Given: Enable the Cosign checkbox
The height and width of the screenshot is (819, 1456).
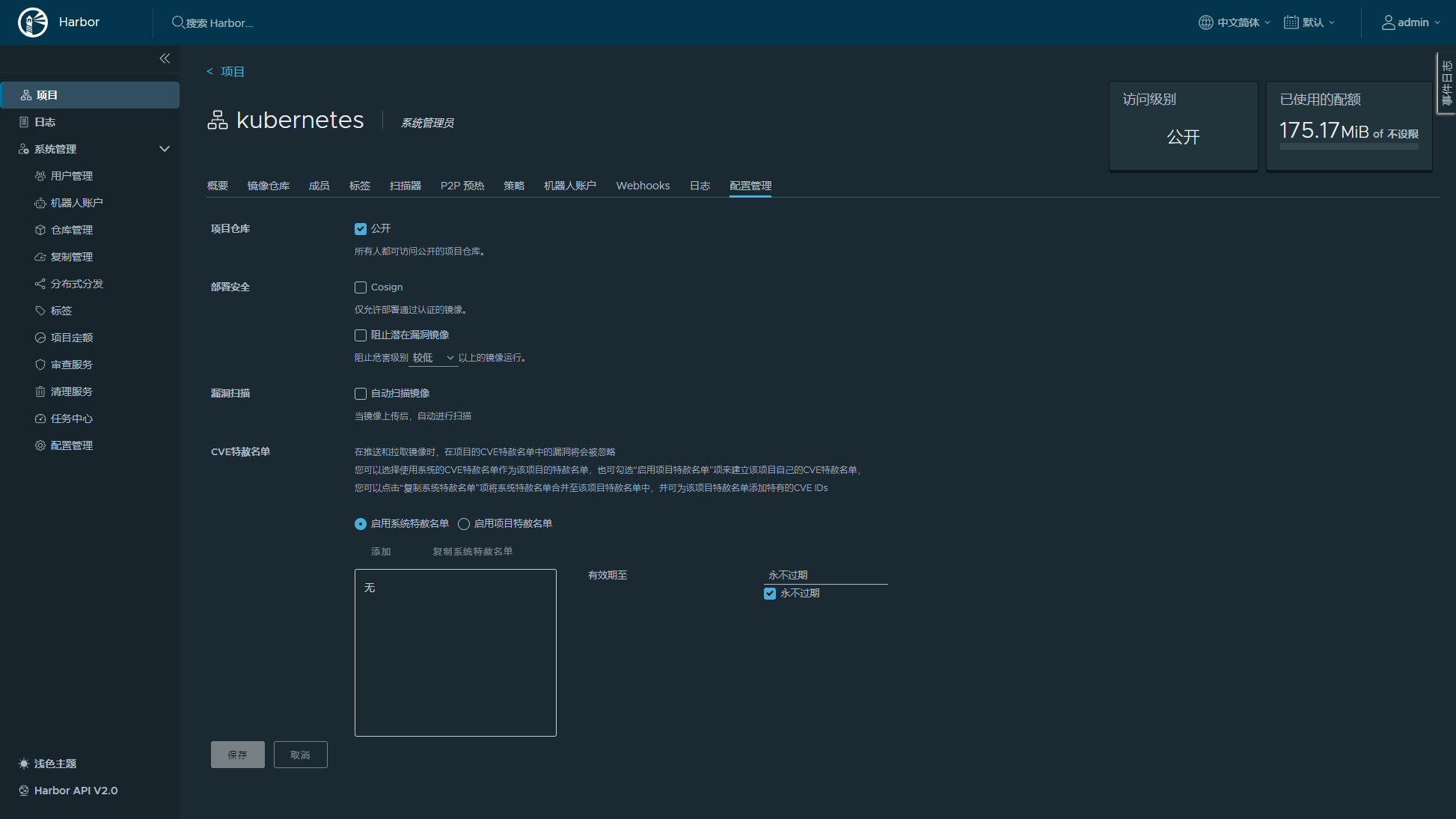Looking at the screenshot, I should point(361,287).
